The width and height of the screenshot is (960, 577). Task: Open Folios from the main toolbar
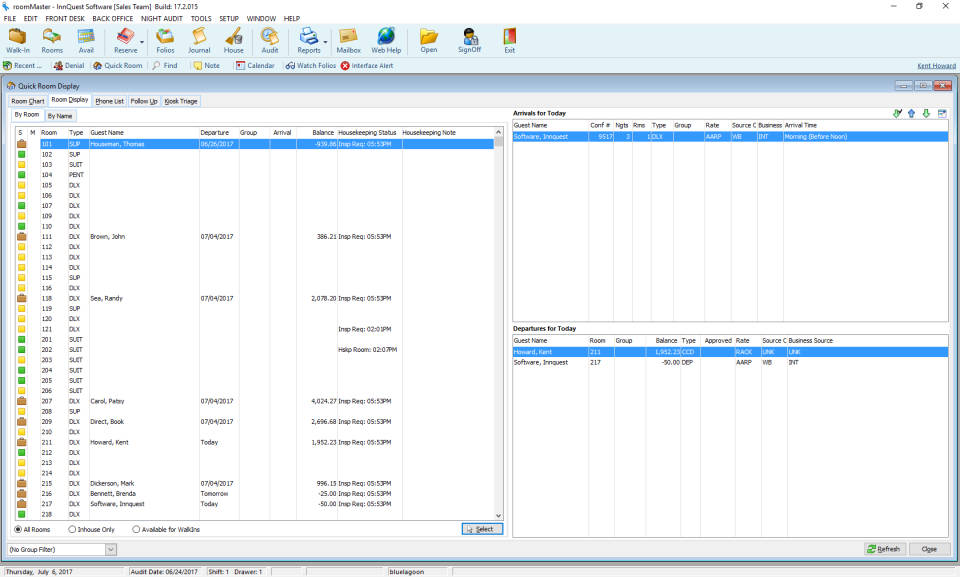(x=165, y=40)
